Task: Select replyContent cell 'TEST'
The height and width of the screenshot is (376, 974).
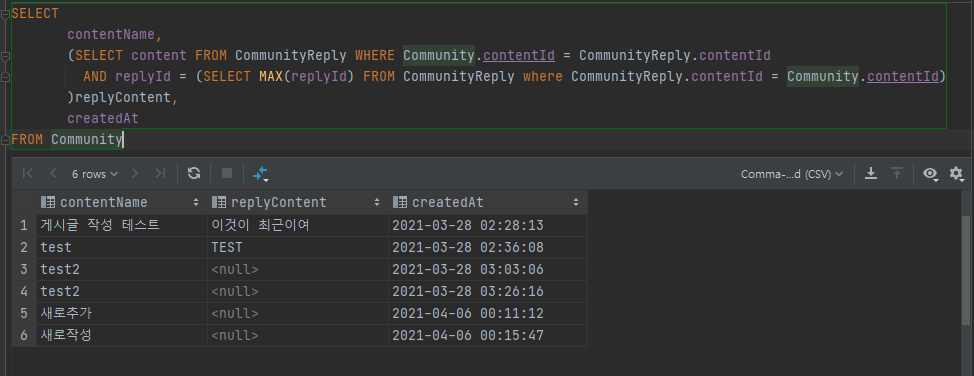Action: pyautogui.click(x=298, y=247)
